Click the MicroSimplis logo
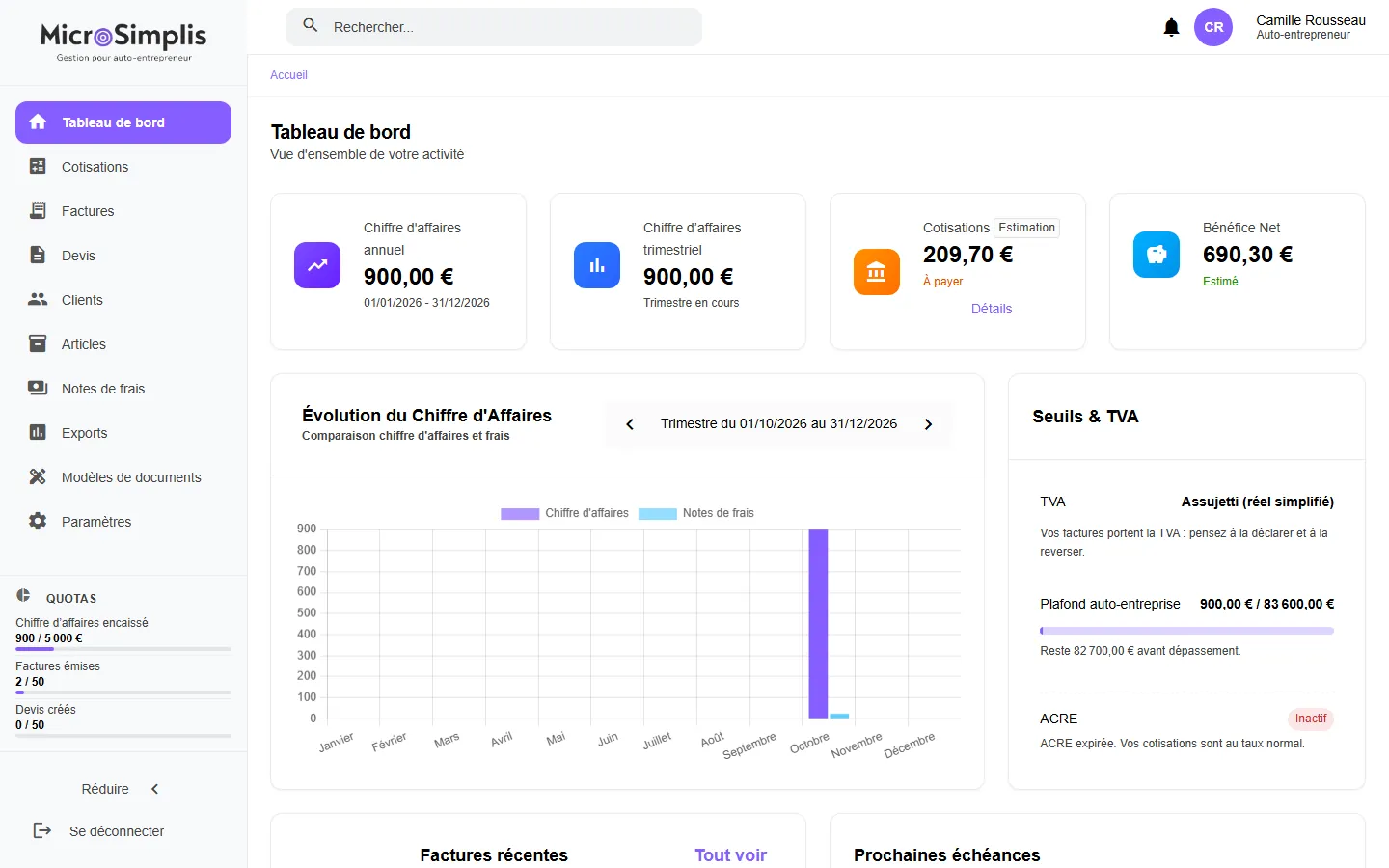Viewport: 1389px width, 868px height. pos(123,42)
